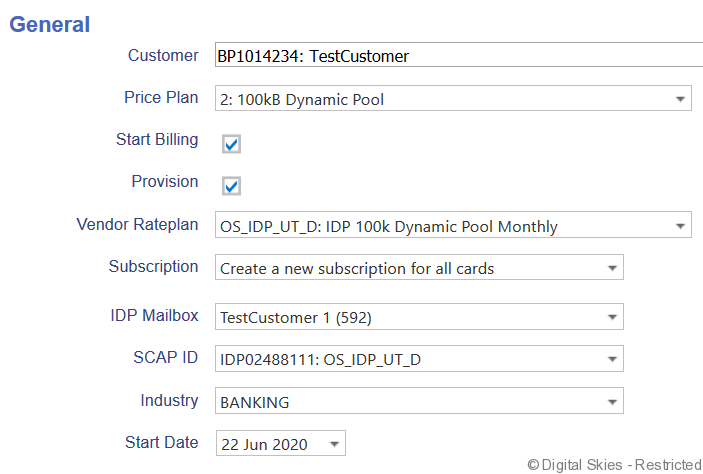Viewport: 703px width, 474px height.
Task: Open the Start Date picker
Action: [x=280, y=444]
